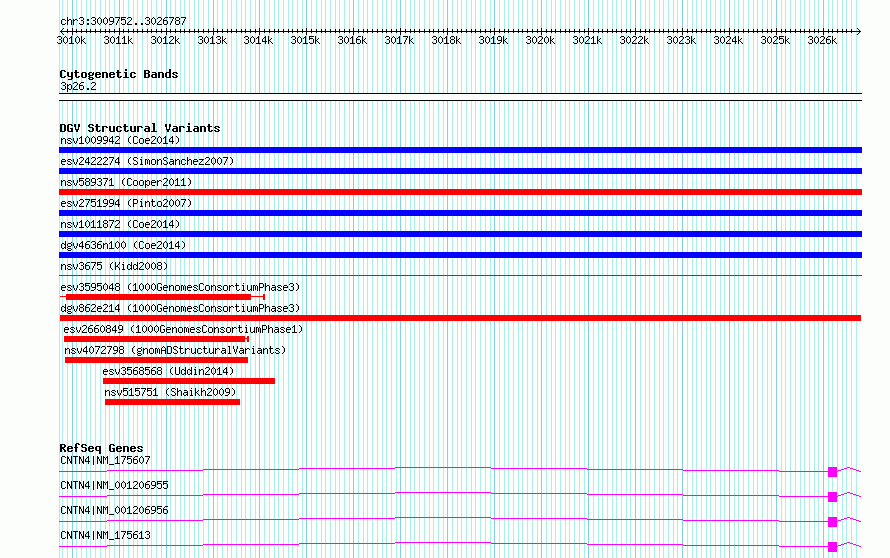The width and height of the screenshot is (890, 558).
Task: Click the dgv862e214 (1000GenomesConsortiumPhase3) label
Action: click(180, 308)
